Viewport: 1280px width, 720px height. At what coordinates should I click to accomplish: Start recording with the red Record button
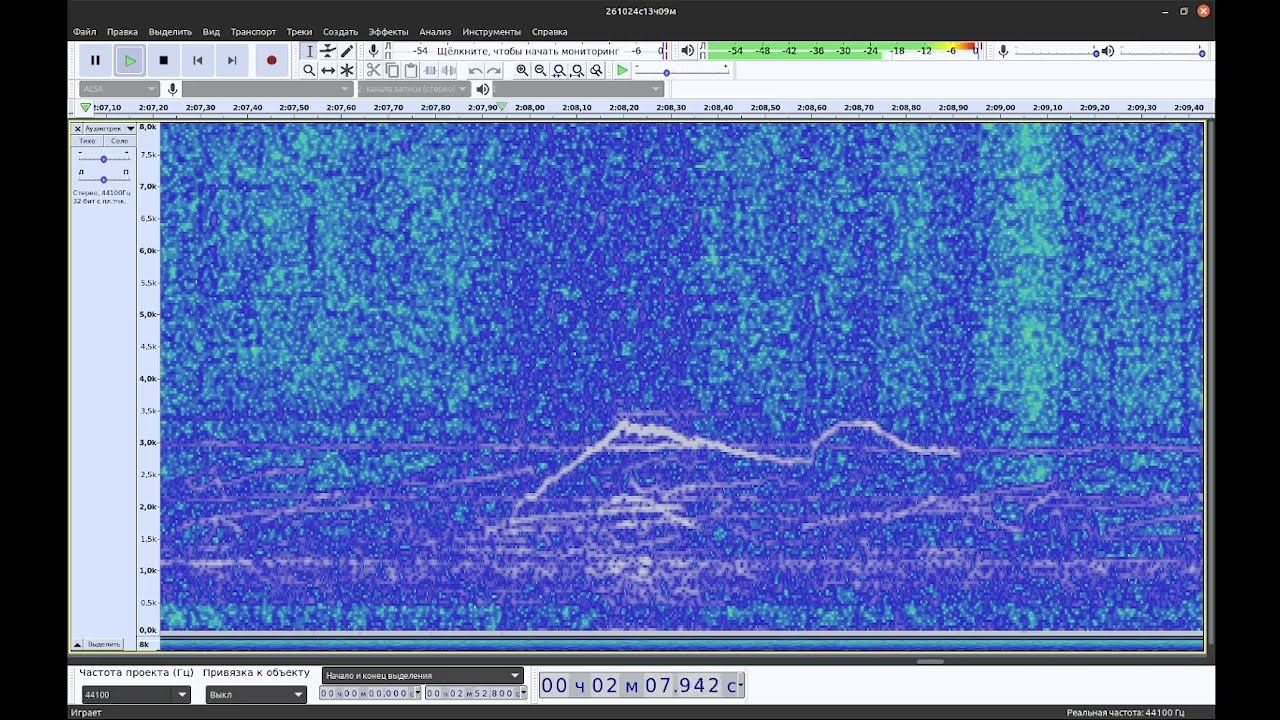(x=271, y=60)
